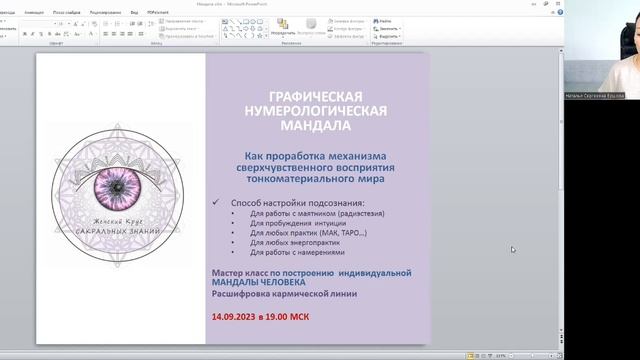Click the Bullets list icon
640x360 pixels.
click(106, 24)
